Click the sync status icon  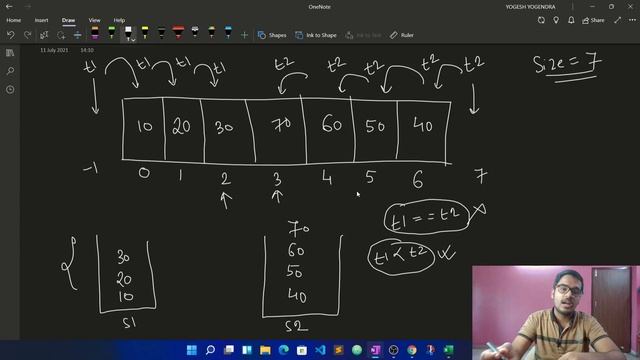[541, 20]
